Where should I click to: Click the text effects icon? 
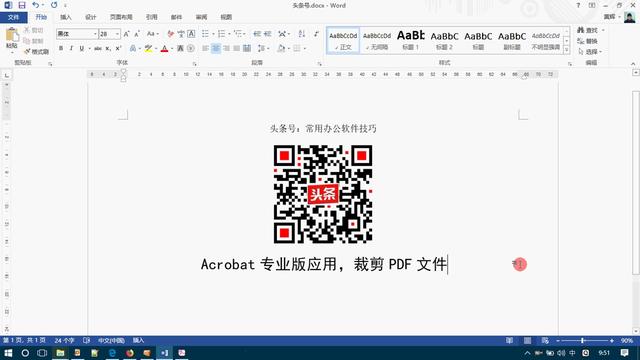click(133, 49)
